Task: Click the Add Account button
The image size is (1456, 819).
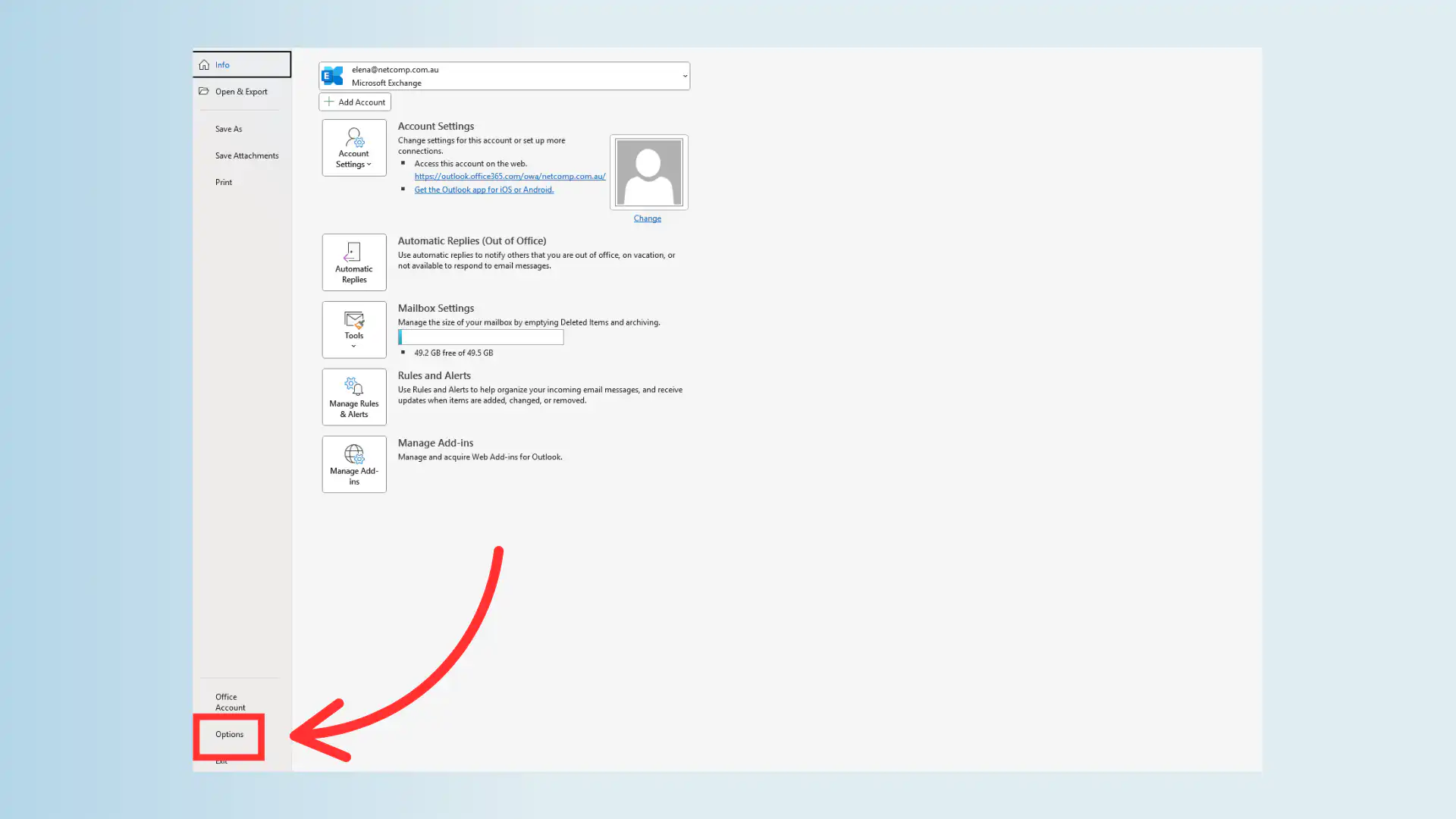Action: [x=354, y=102]
